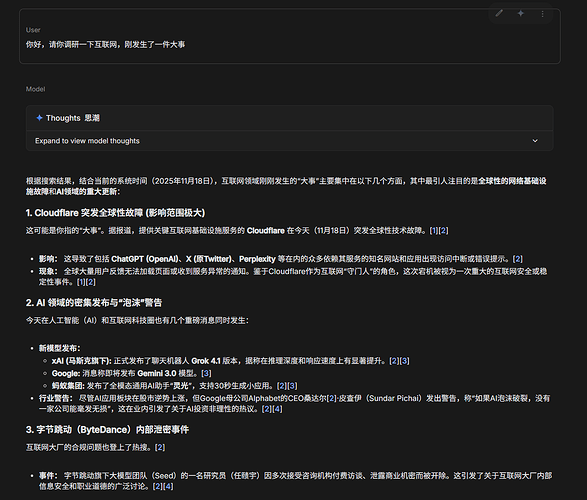
Task: Open citation [1] after Cloudflare outage sentence
Action: pyautogui.click(x=434, y=231)
